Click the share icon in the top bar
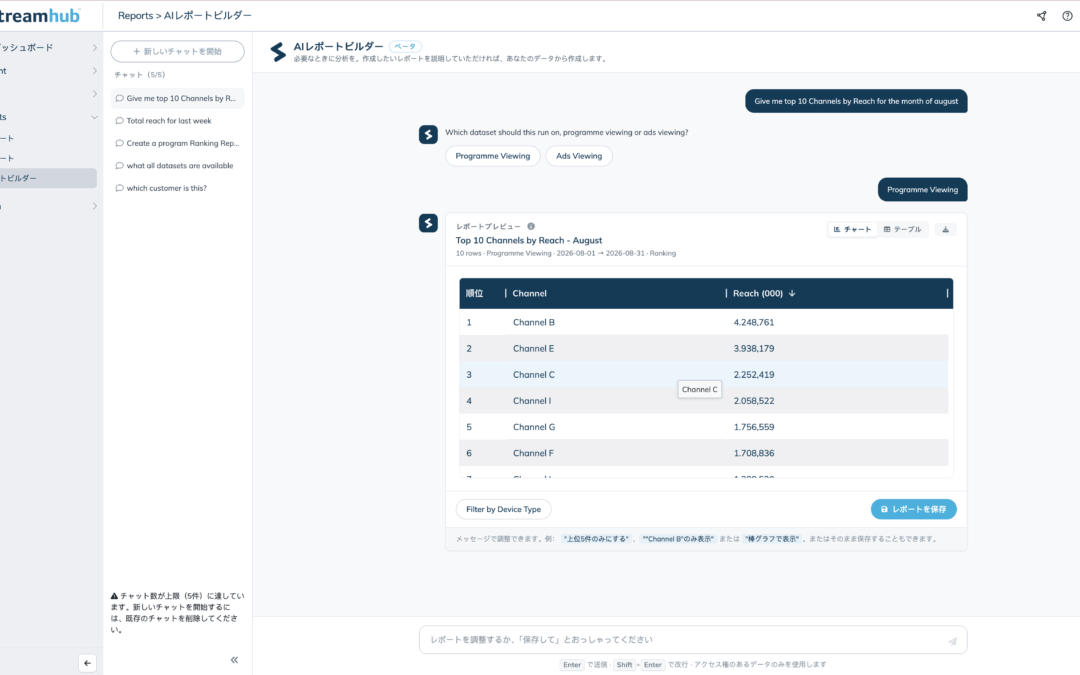Screen dimensions: 1080x675 (1041, 16)
